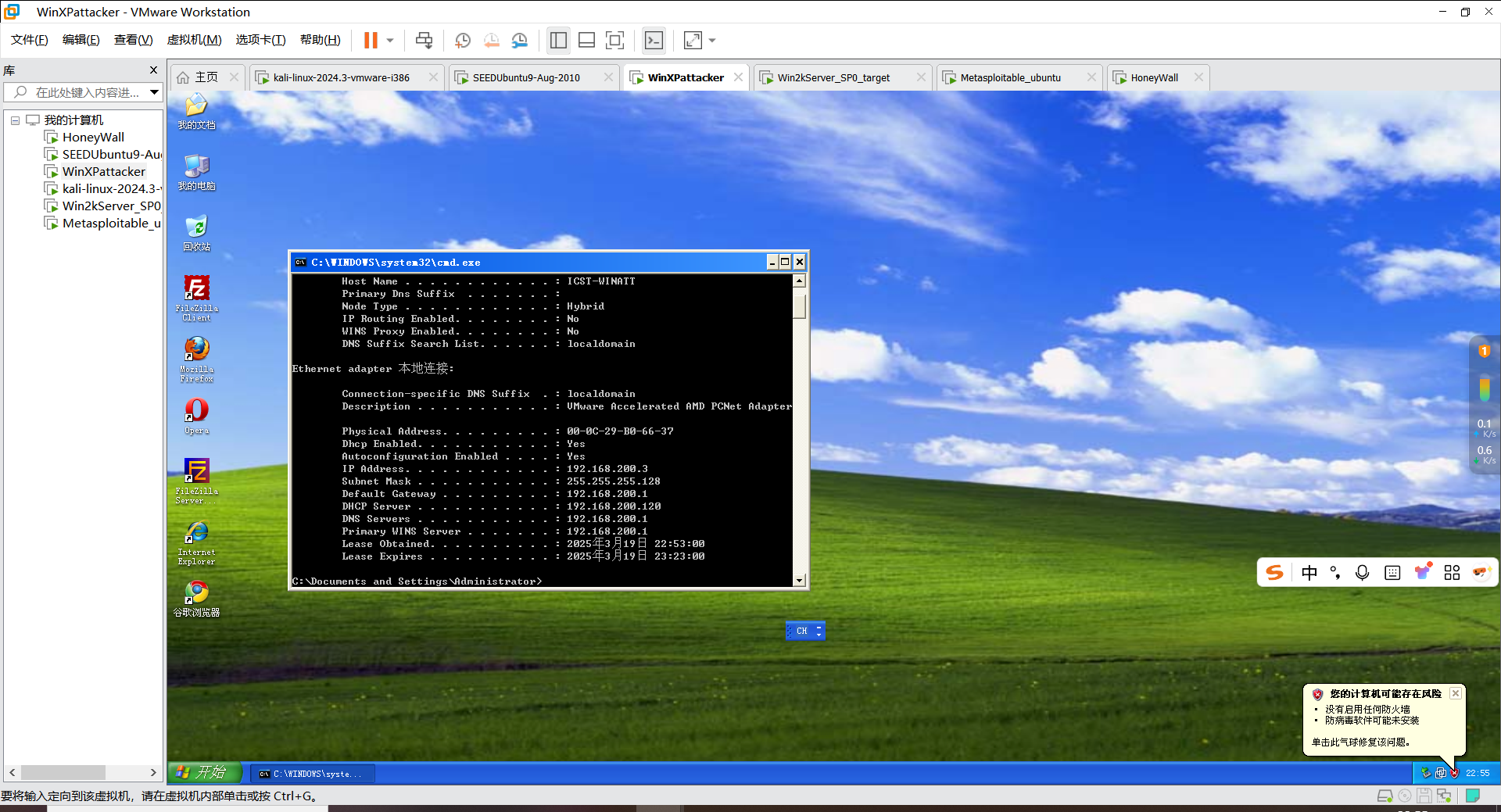This screenshot has width=1501, height=812.
Task: Select the 我的电脑 desktop icon
Action: [x=196, y=172]
